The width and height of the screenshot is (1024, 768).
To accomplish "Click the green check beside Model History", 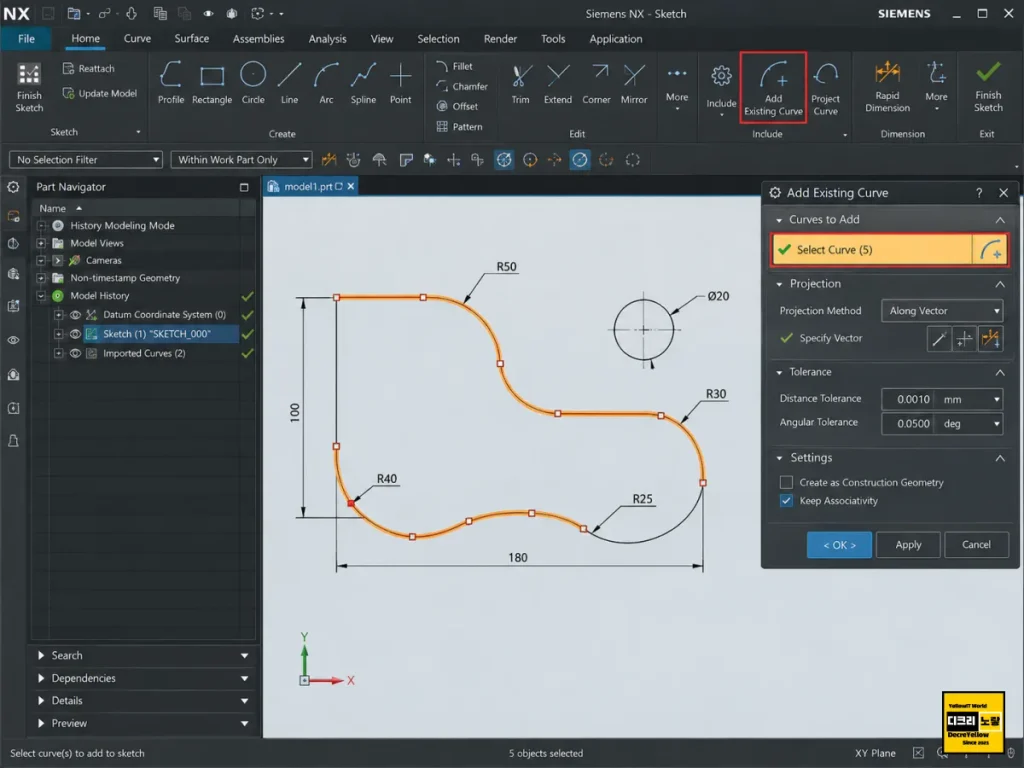I will (247, 296).
